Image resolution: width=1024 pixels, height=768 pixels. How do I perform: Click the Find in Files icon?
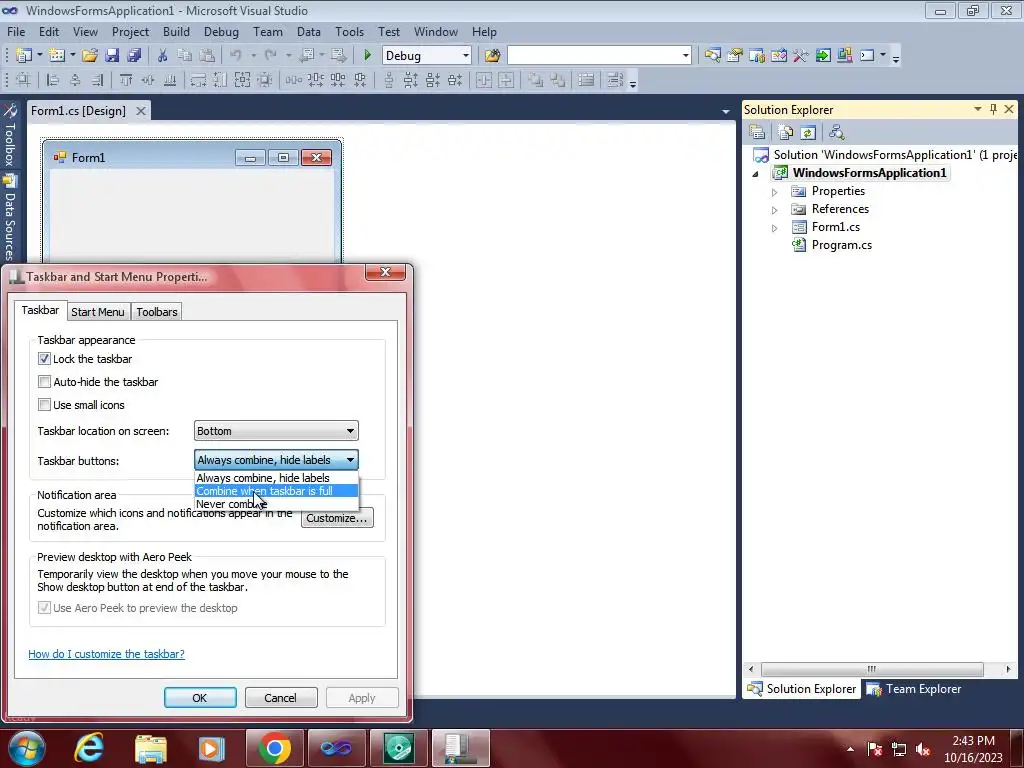coord(492,56)
